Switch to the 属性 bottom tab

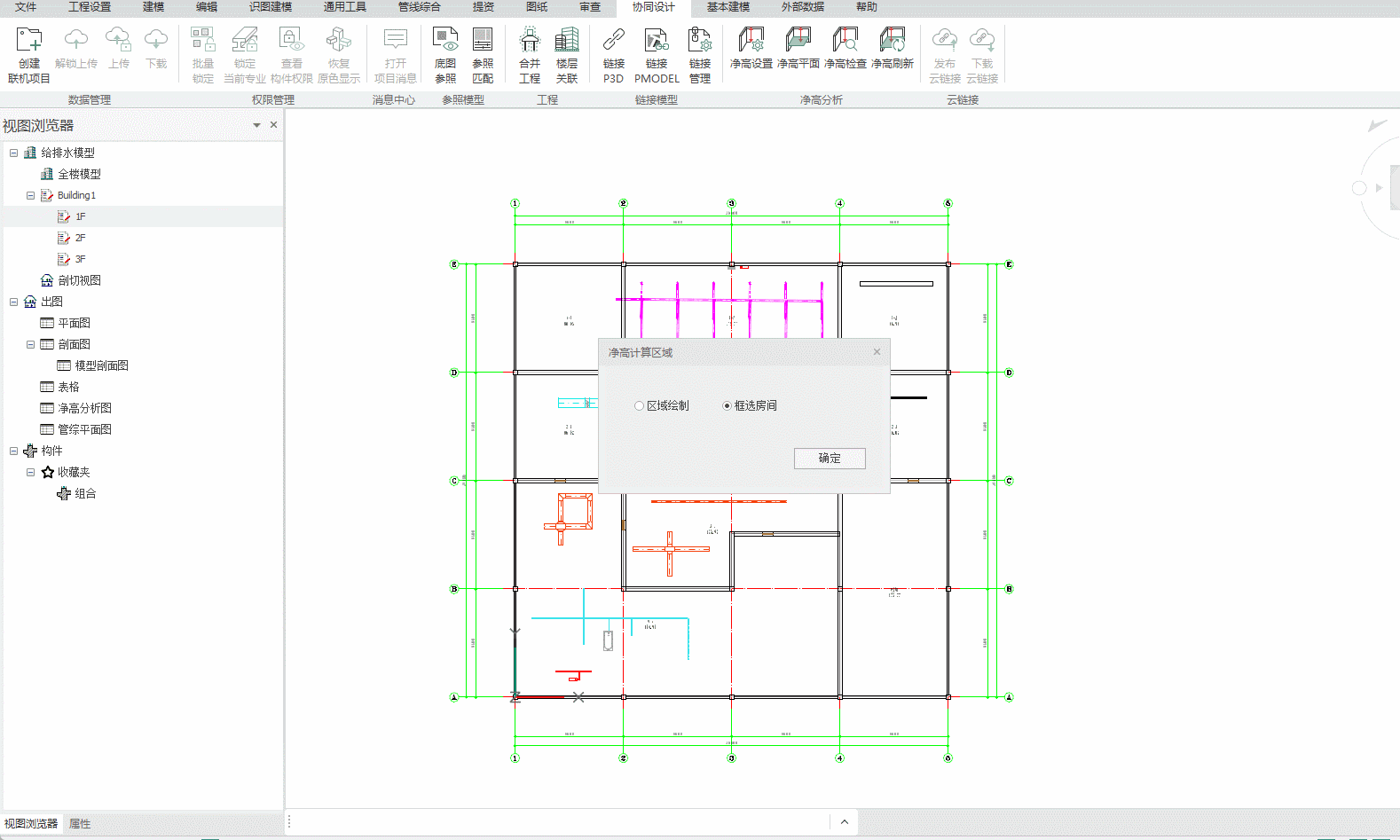pyautogui.click(x=80, y=824)
